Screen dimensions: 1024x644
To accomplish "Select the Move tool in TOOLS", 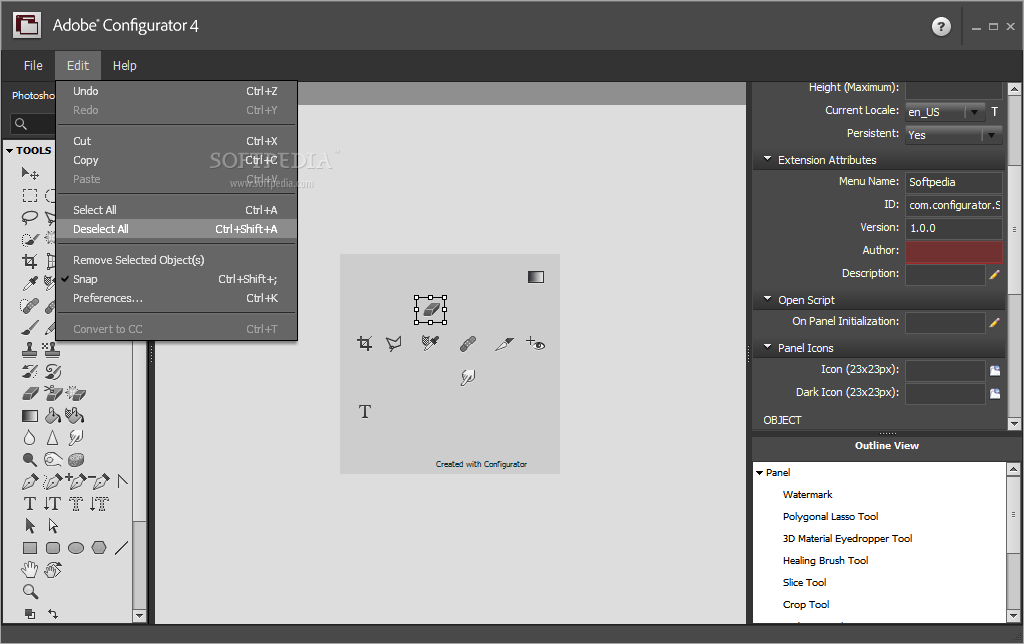I will 30,173.
